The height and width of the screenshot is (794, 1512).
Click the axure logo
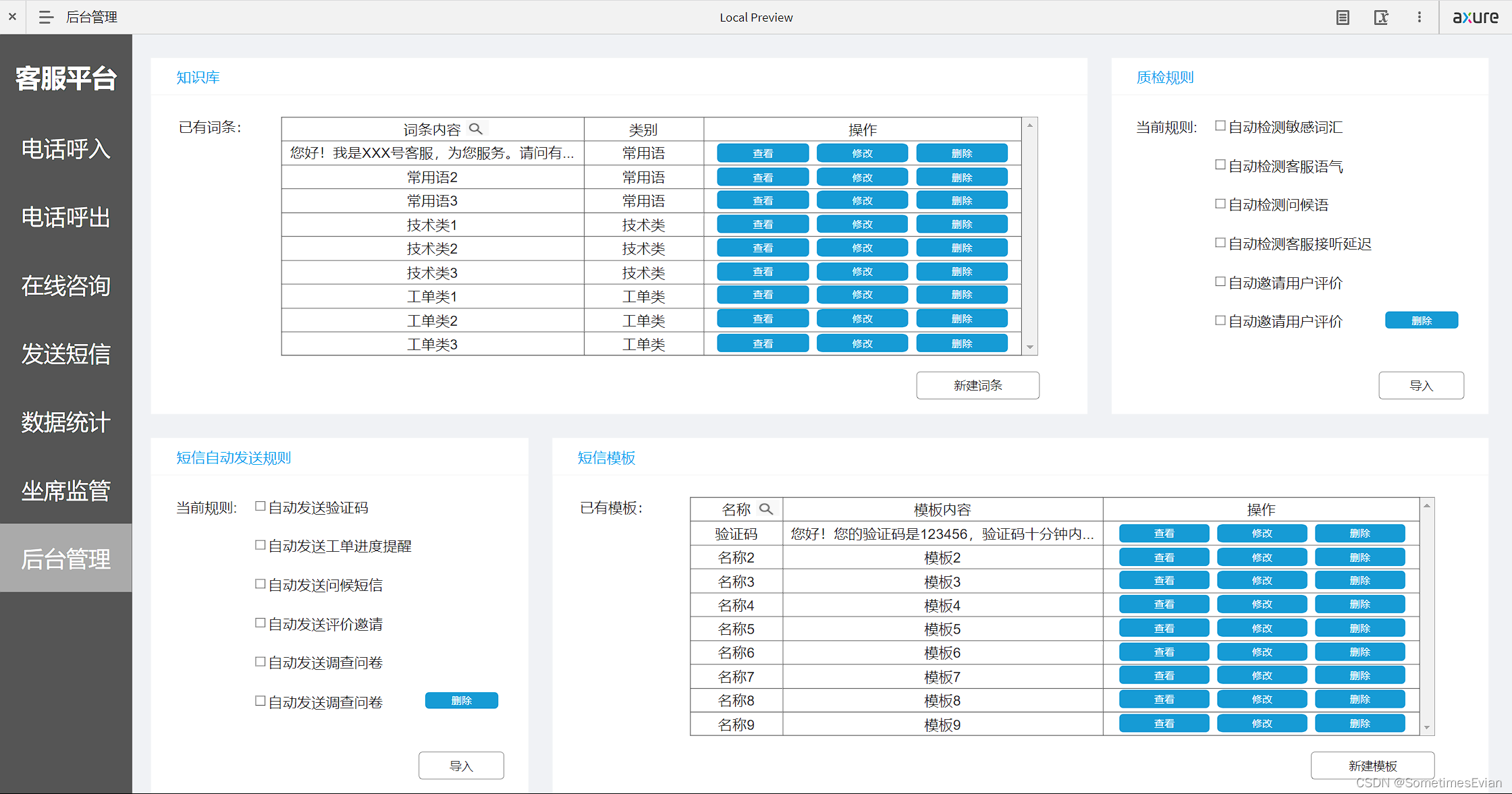tap(1476, 18)
